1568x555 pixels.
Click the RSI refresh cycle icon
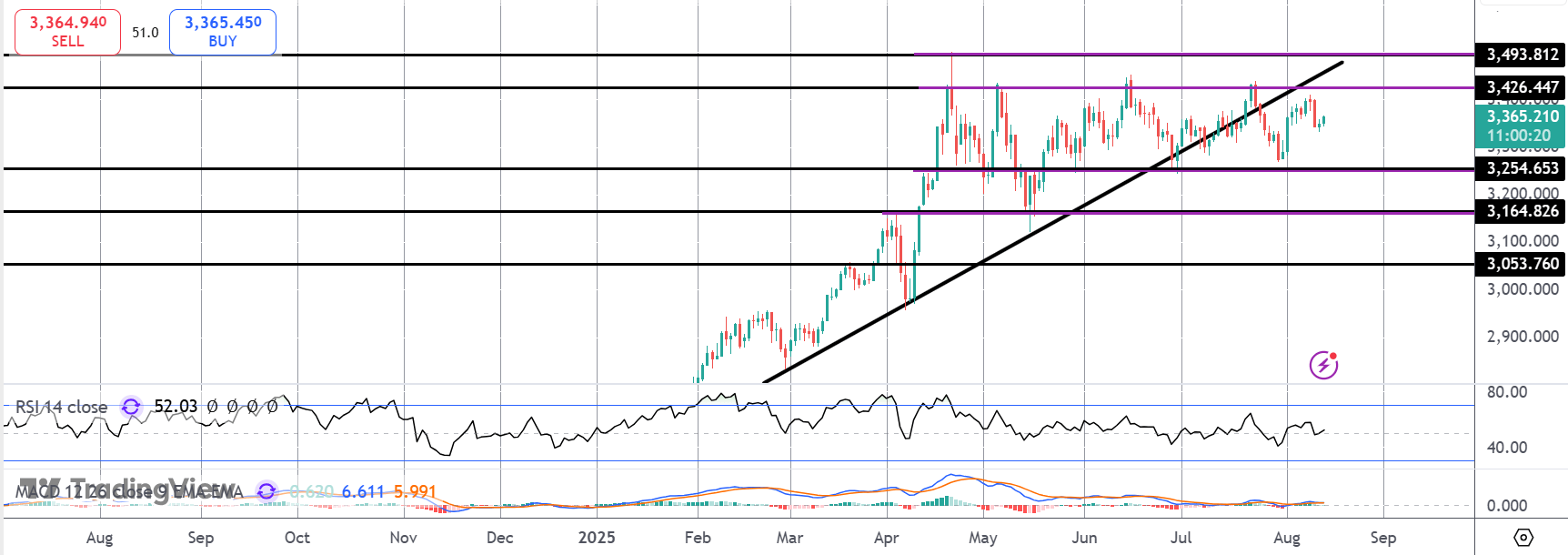(x=131, y=407)
